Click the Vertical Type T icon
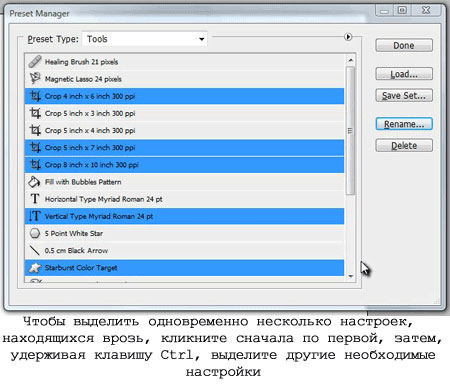 click(34, 216)
